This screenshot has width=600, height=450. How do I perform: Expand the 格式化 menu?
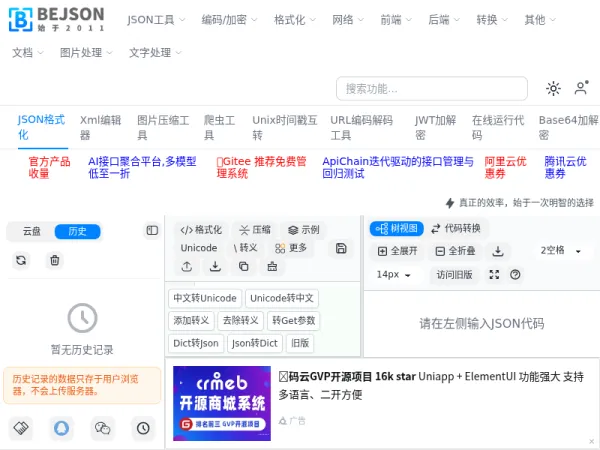[x=295, y=20]
